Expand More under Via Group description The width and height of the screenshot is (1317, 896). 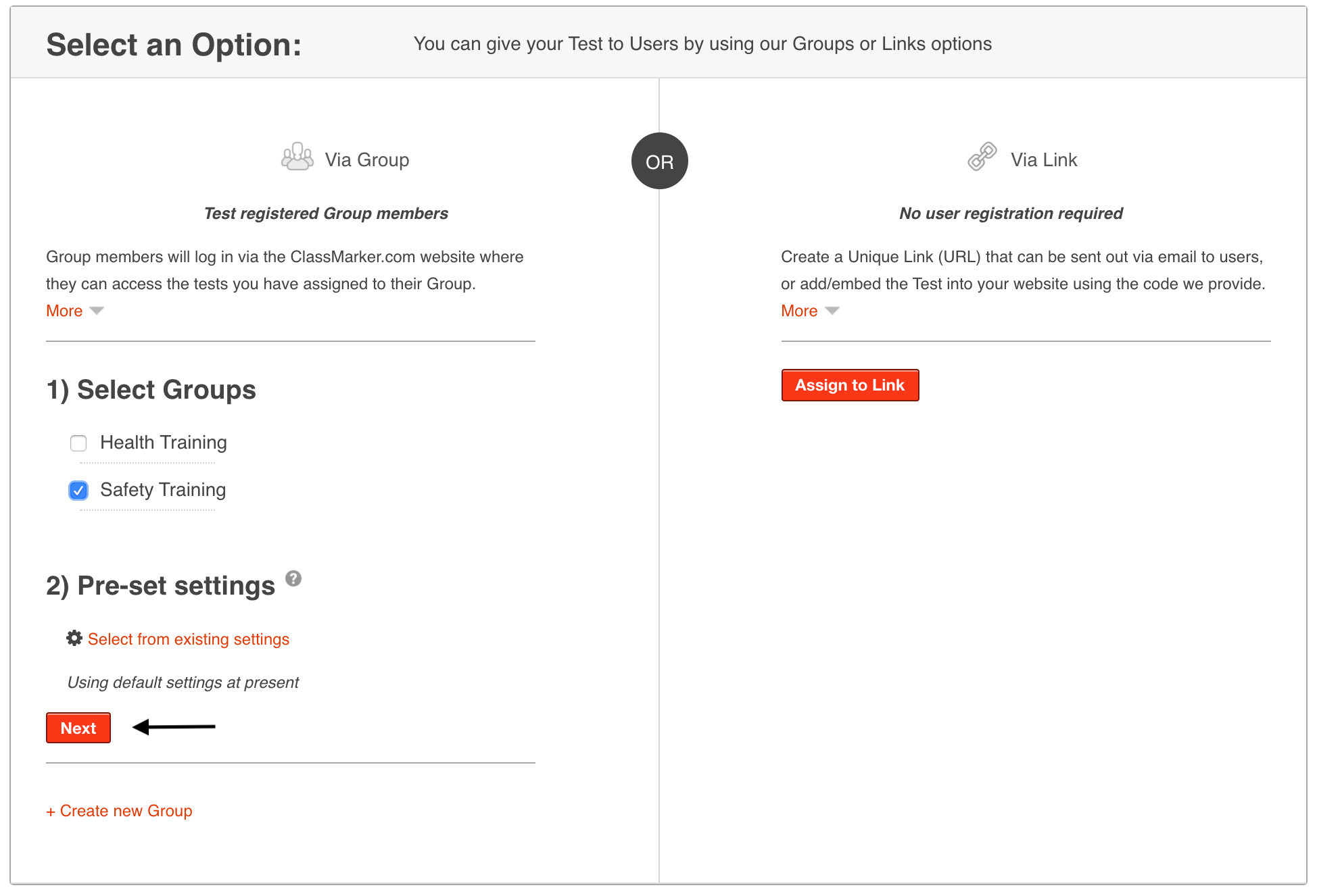(x=64, y=311)
